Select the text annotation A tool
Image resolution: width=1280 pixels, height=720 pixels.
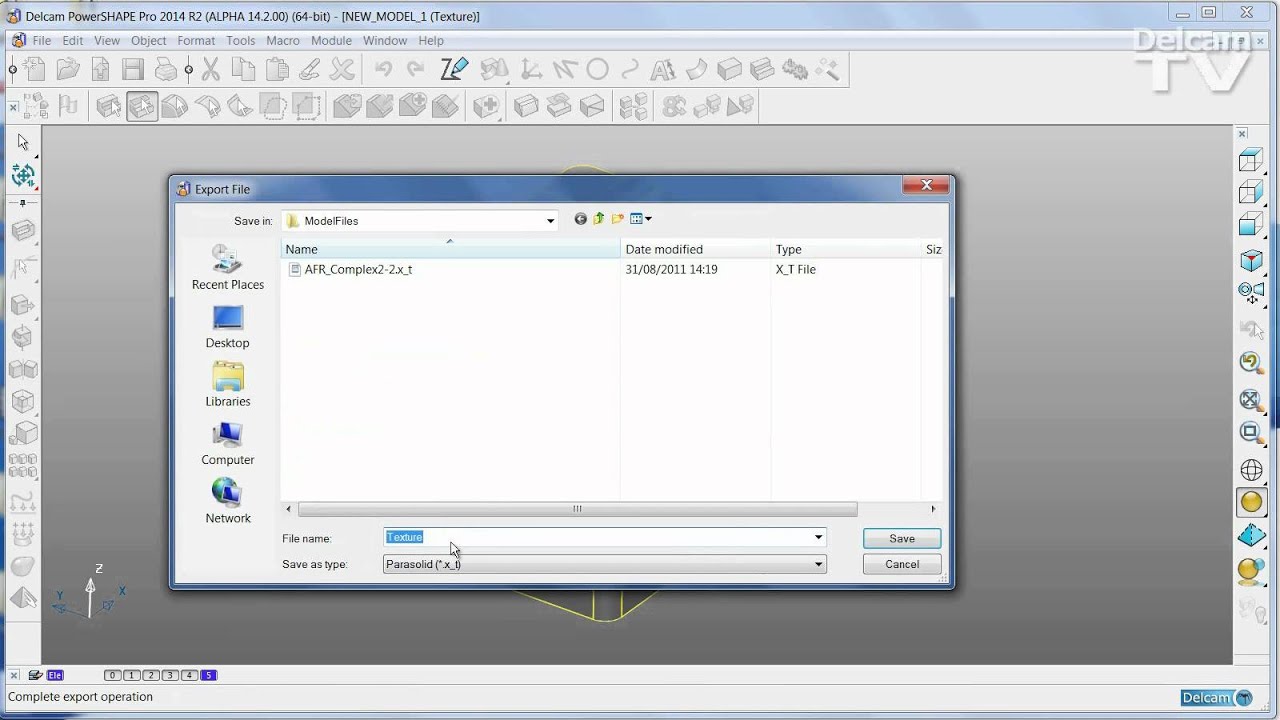662,69
